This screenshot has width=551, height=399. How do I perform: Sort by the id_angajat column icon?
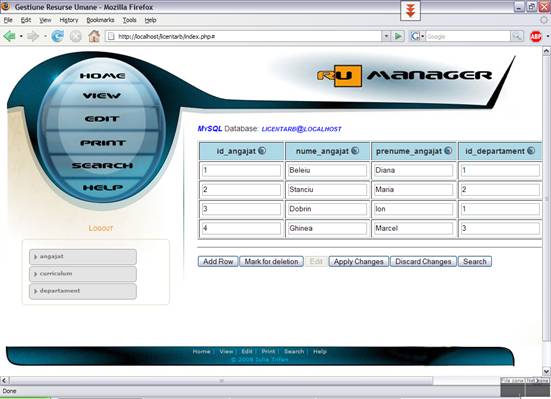(262, 151)
